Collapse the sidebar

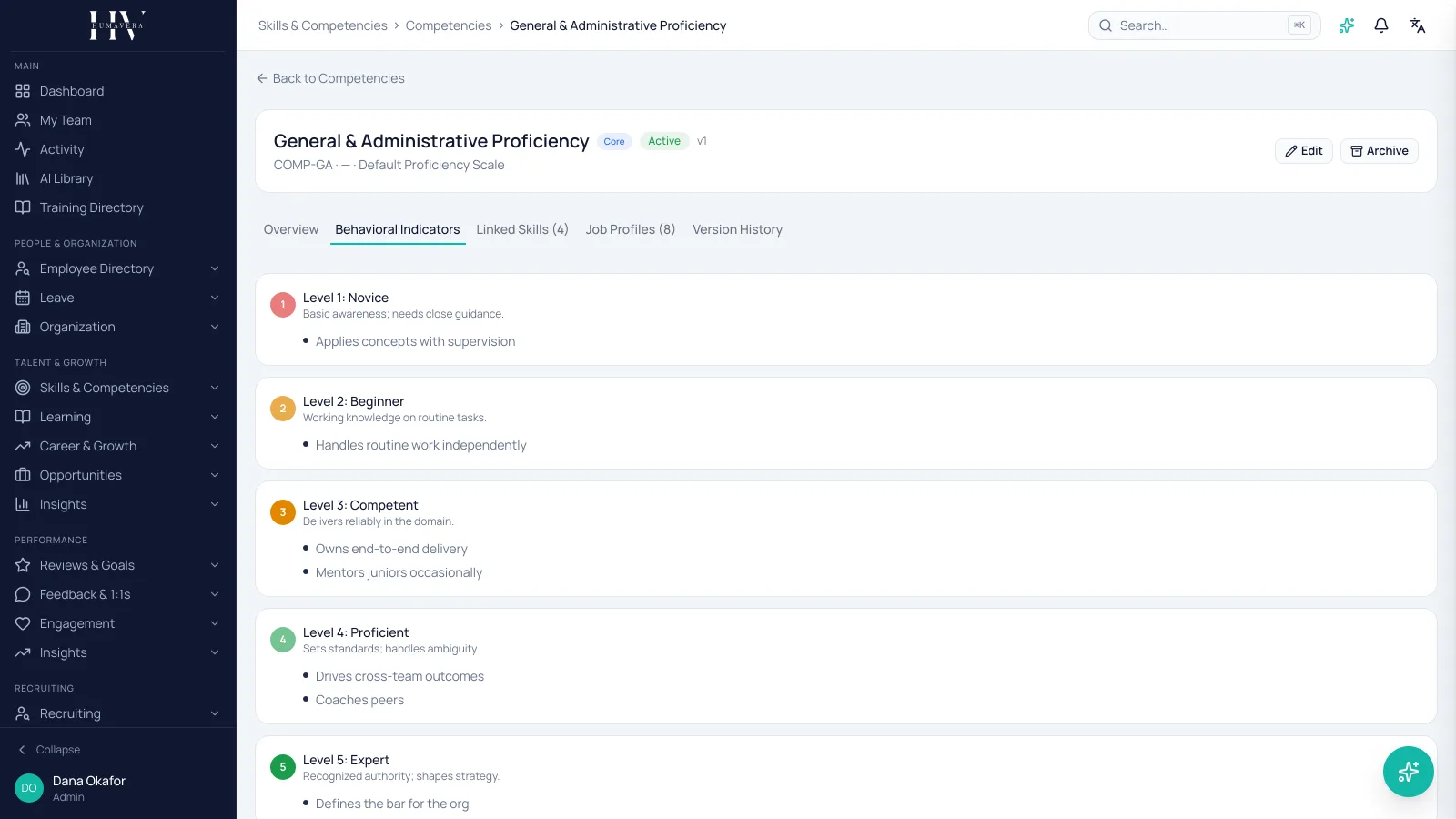(x=49, y=750)
